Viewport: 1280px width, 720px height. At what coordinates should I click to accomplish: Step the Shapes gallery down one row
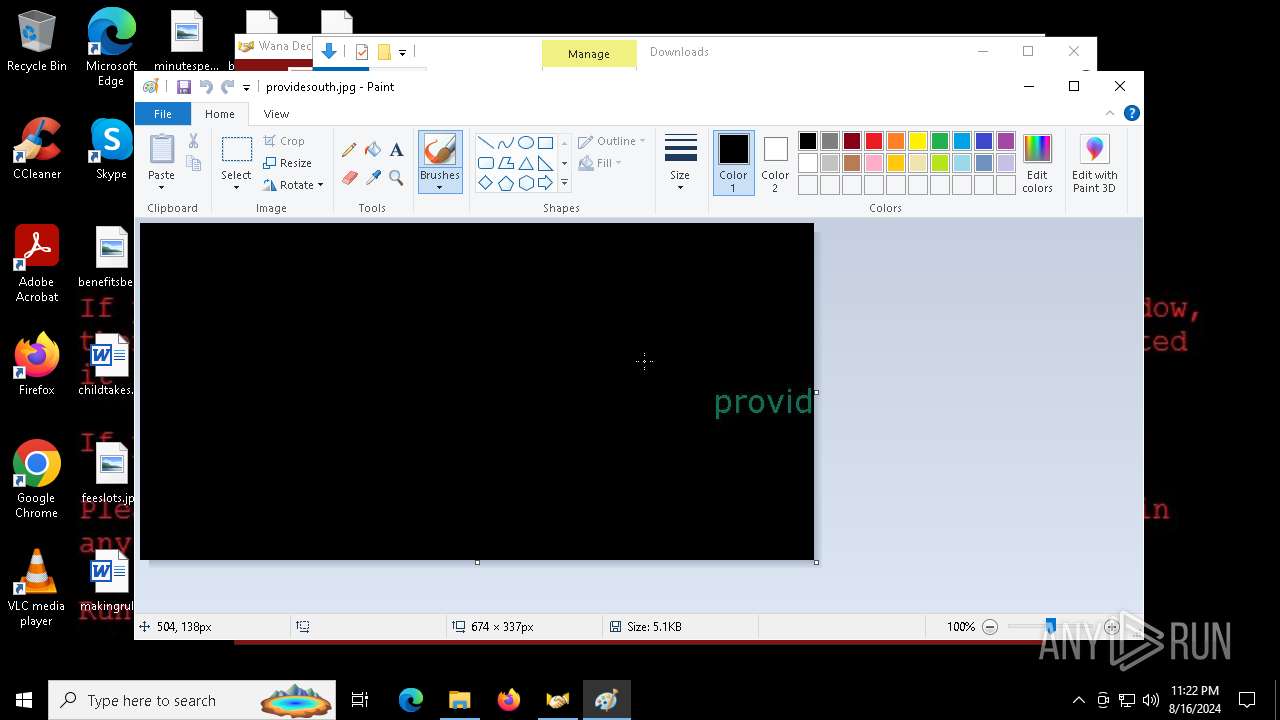point(564,163)
